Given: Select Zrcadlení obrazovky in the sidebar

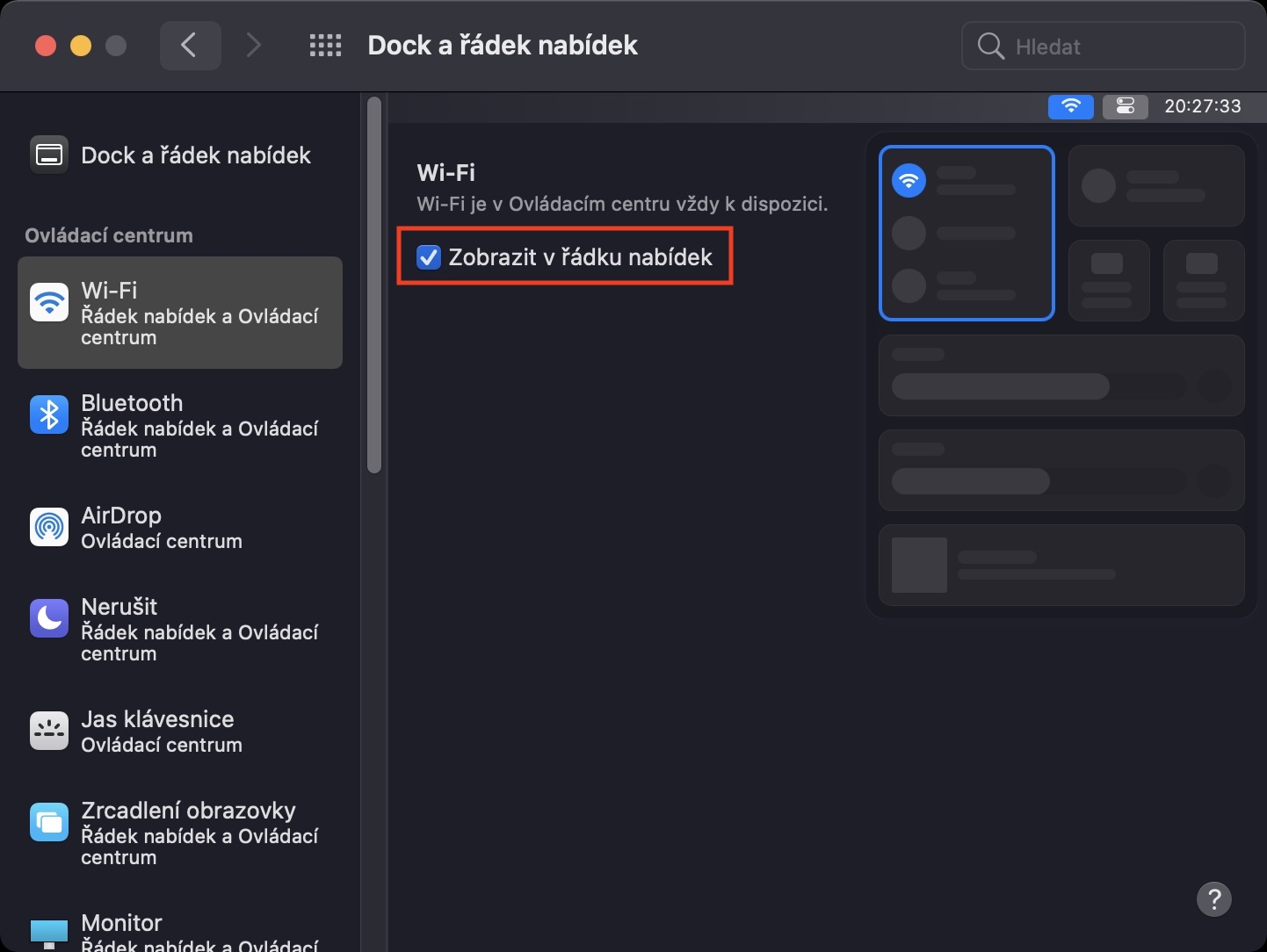Looking at the screenshot, I should pyautogui.click(x=180, y=833).
